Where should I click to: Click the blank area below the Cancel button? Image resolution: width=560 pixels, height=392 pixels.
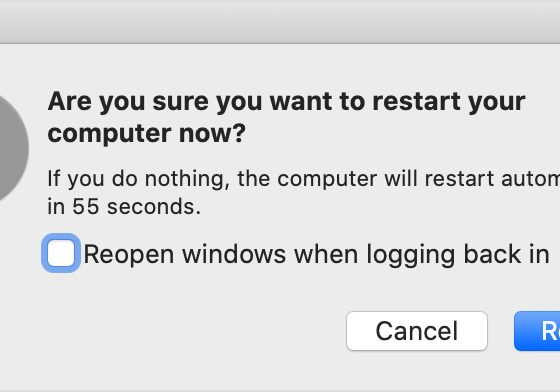pyautogui.click(x=417, y=370)
